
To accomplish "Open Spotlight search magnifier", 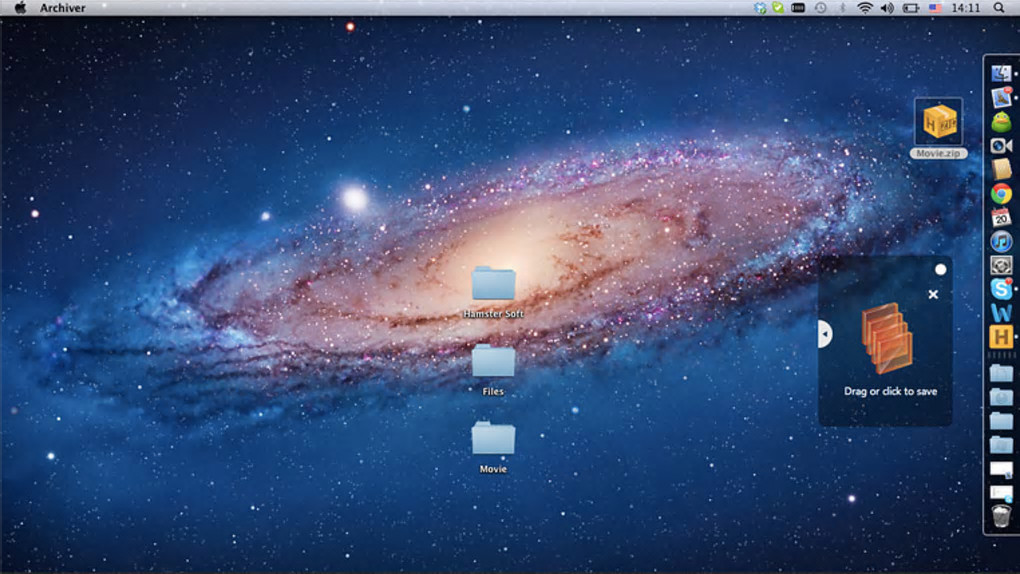I will pyautogui.click(x=999, y=8).
